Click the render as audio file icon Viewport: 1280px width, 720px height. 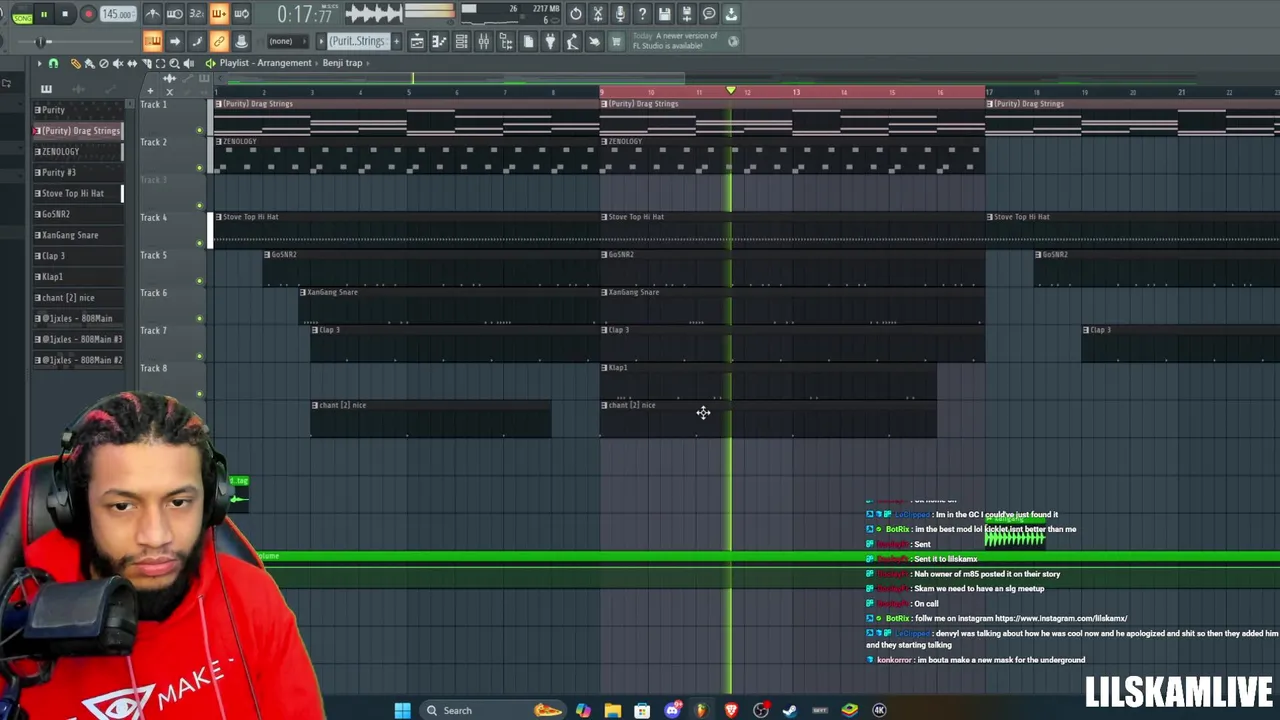(x=687, y=14)
